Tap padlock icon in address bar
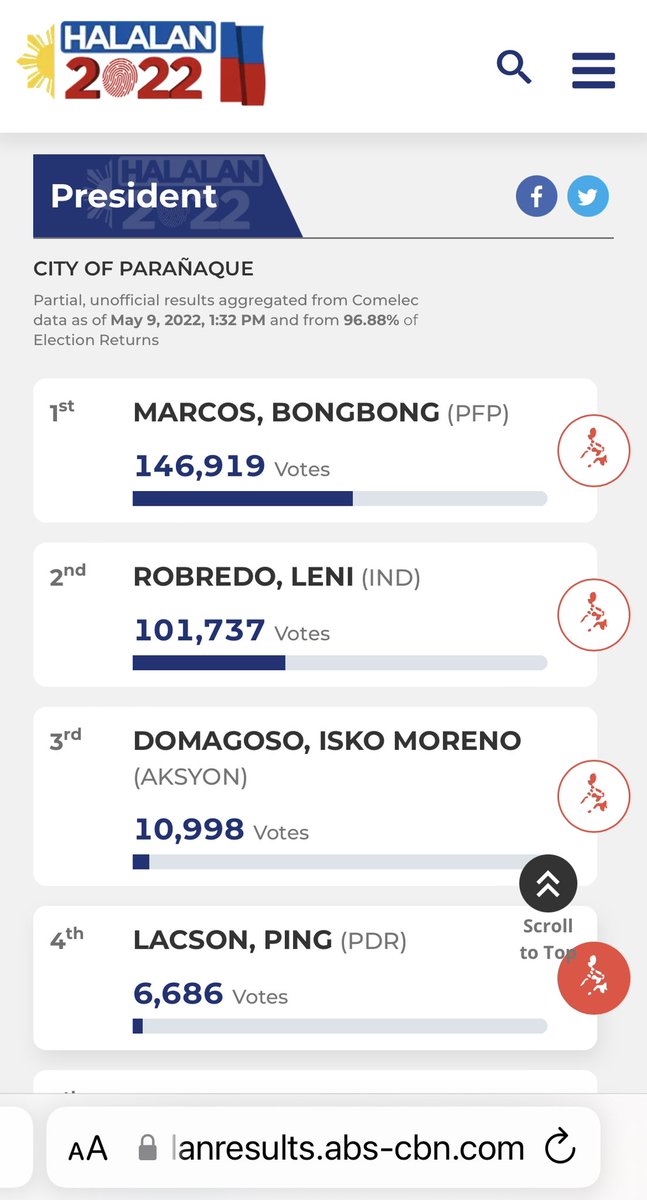 pyautogui.click(x=147, y=1148)
